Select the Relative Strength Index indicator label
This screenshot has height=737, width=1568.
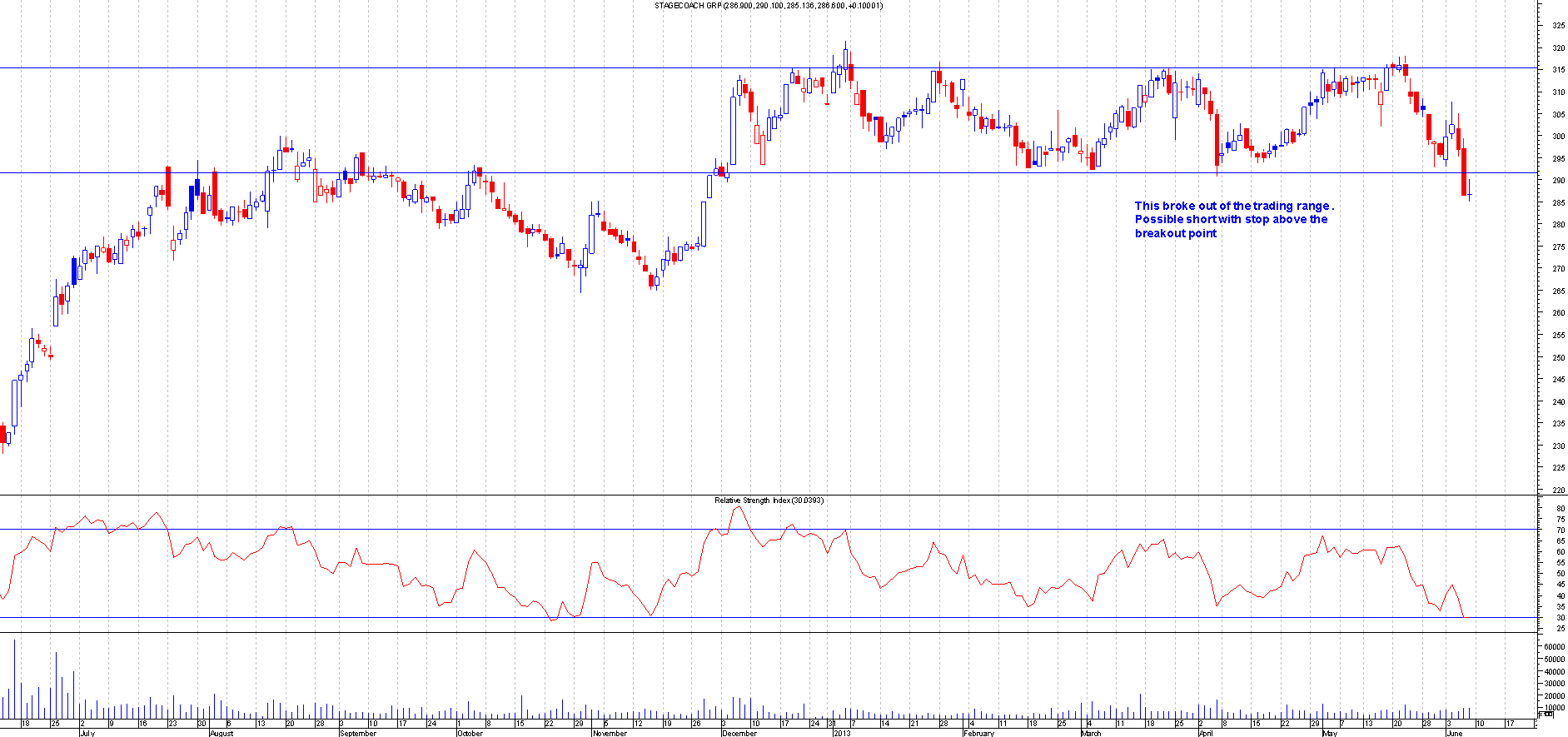(769, 500)
